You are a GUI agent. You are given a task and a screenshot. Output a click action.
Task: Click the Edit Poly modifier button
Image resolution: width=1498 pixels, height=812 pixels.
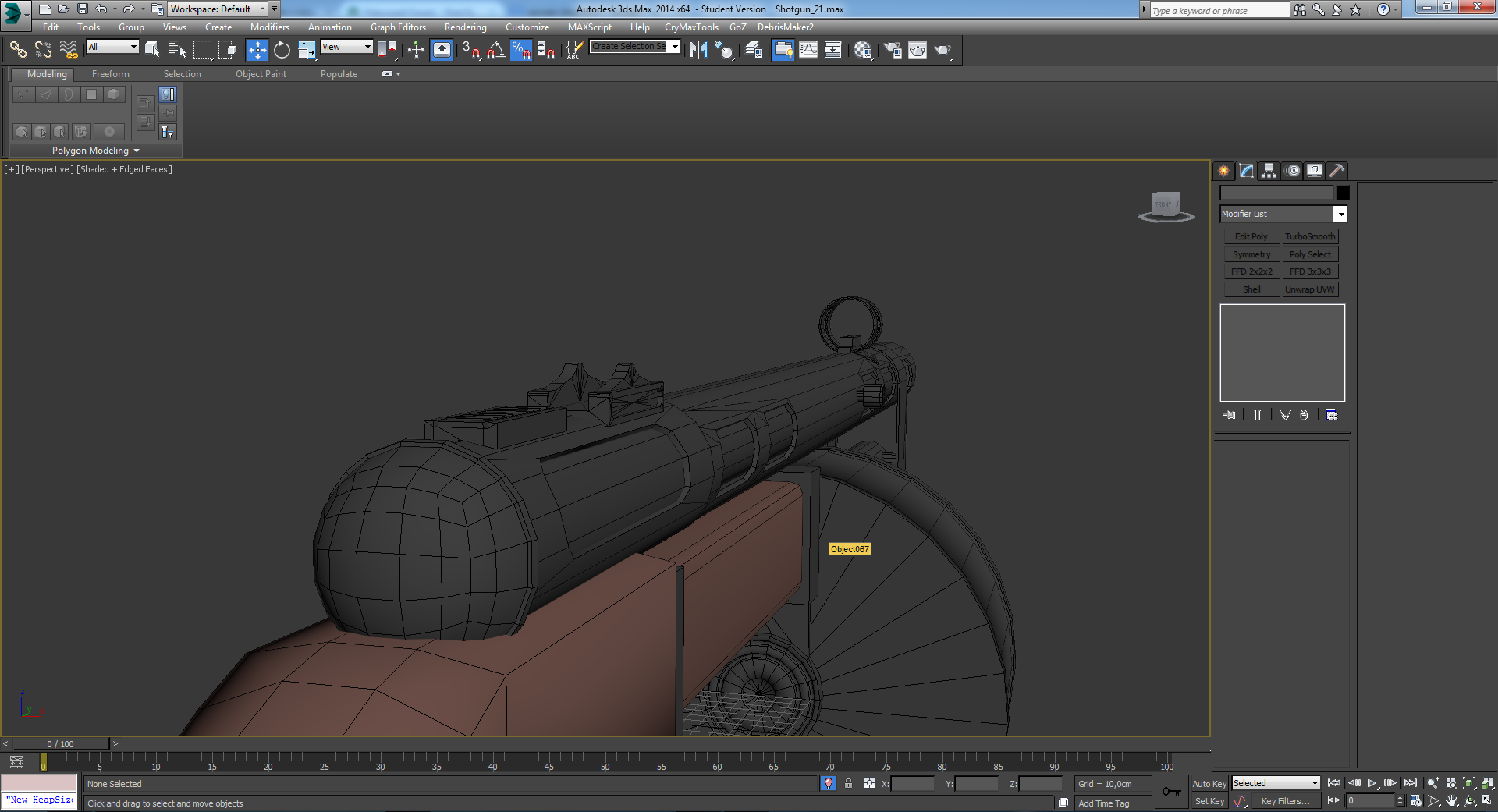tap(1251, 236)
